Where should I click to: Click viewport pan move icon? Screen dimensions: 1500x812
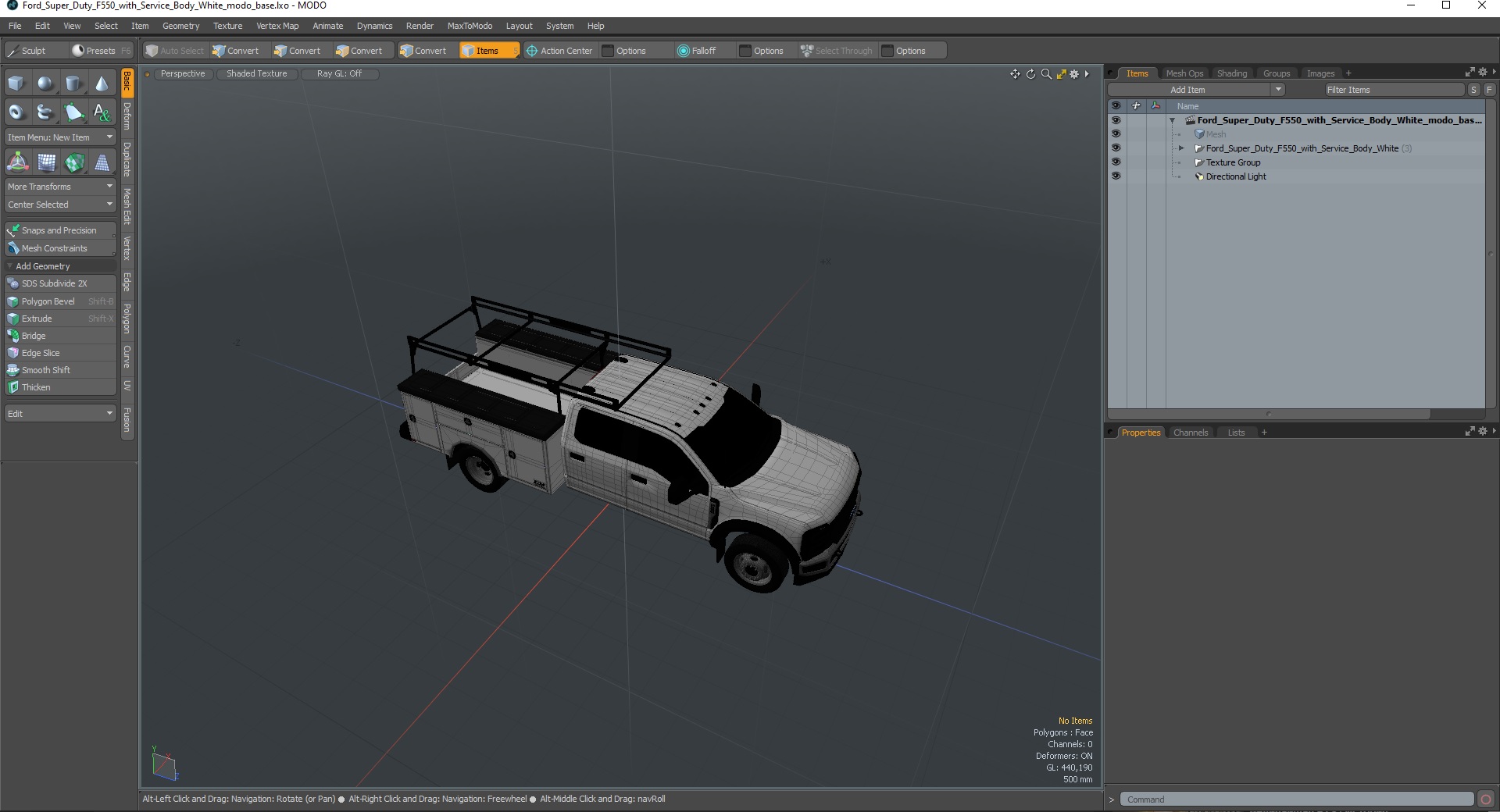click(1015, 74)
